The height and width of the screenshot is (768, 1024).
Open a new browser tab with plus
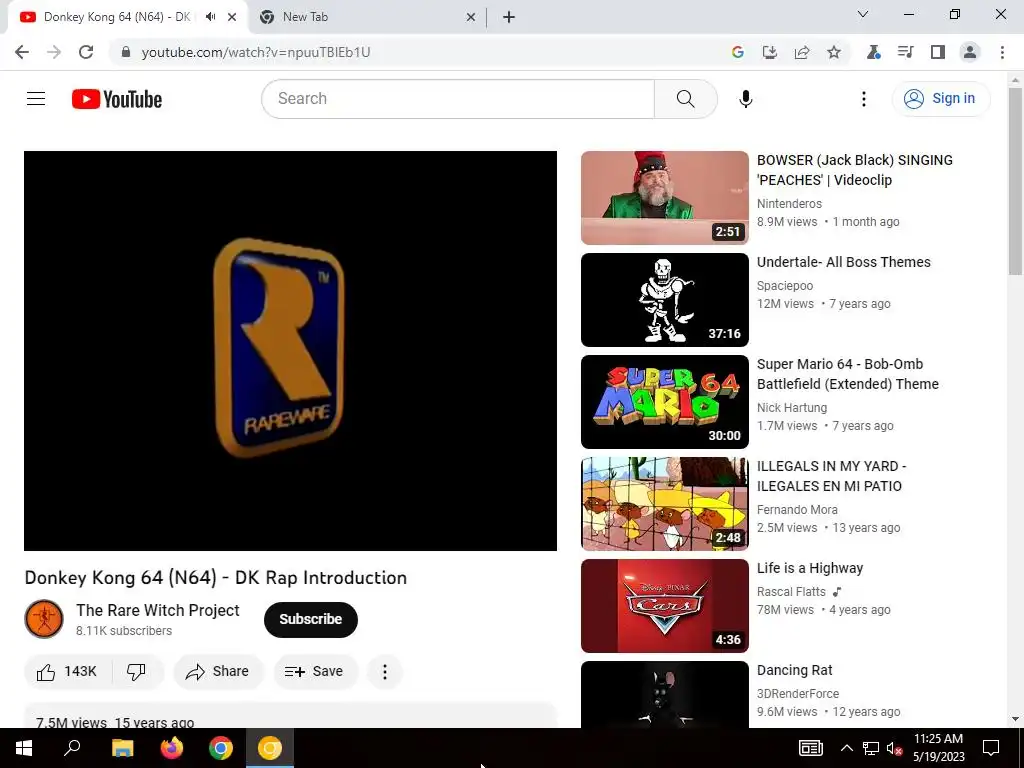tap(509, 17)
